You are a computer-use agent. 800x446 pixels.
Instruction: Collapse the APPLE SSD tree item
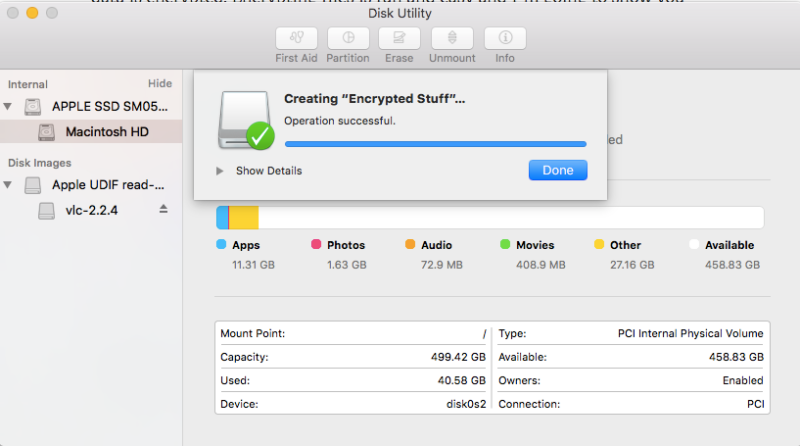pos(9,106)
